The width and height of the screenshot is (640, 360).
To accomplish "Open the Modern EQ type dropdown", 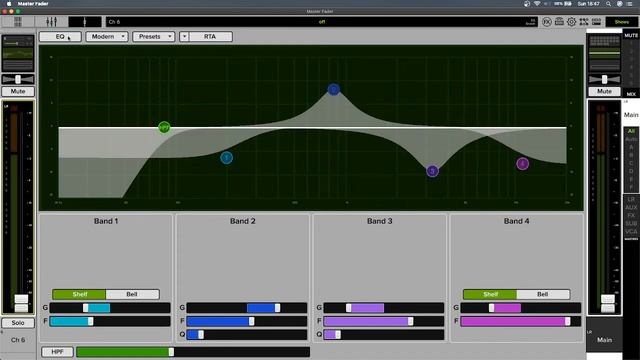I will pos(107,37).
